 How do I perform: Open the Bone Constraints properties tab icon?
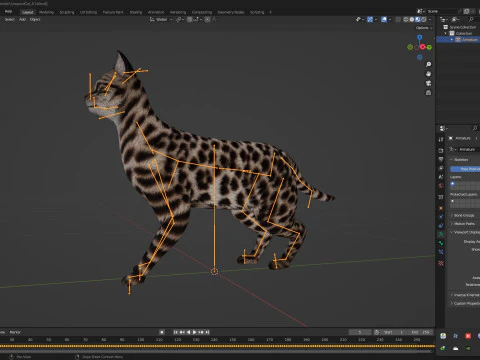441,252
